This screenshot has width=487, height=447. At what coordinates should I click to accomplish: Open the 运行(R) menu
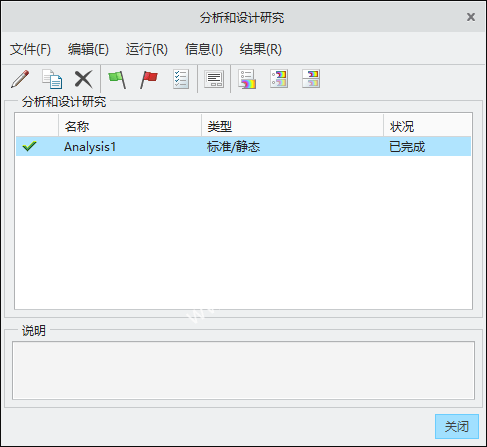(147, 49)
